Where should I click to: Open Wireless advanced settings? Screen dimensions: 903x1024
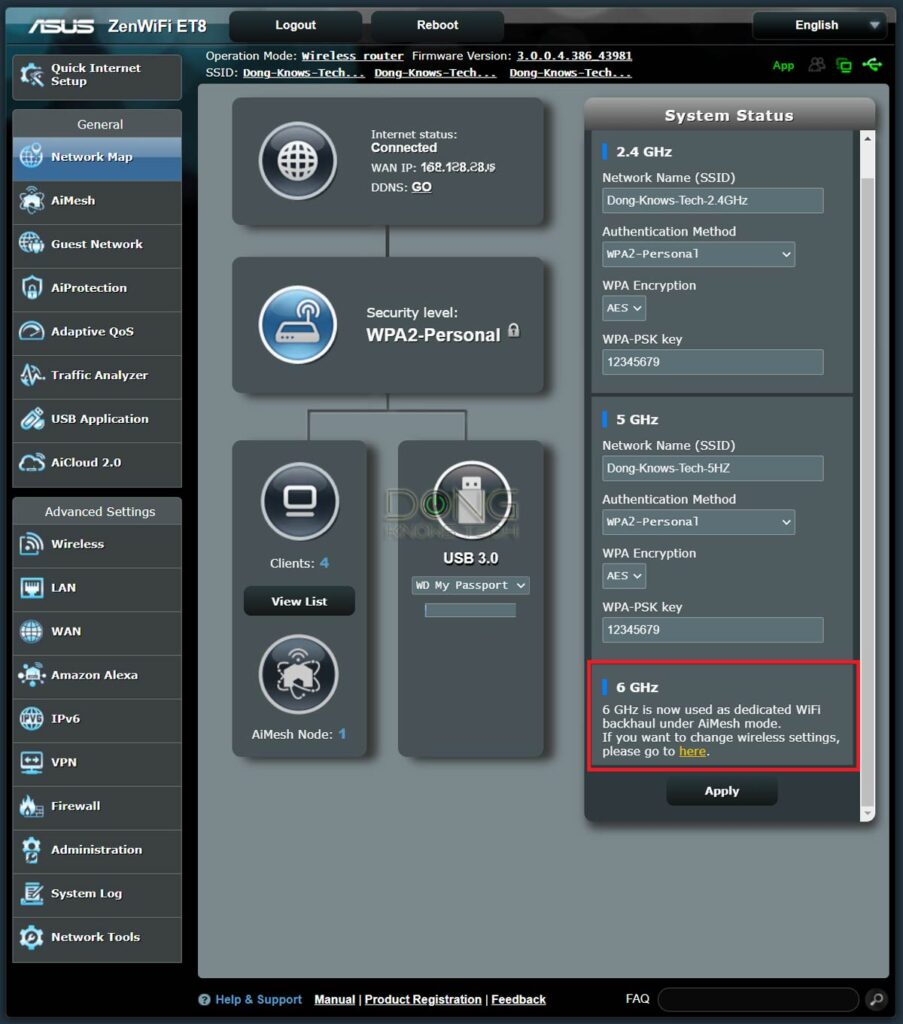[97, 544]
